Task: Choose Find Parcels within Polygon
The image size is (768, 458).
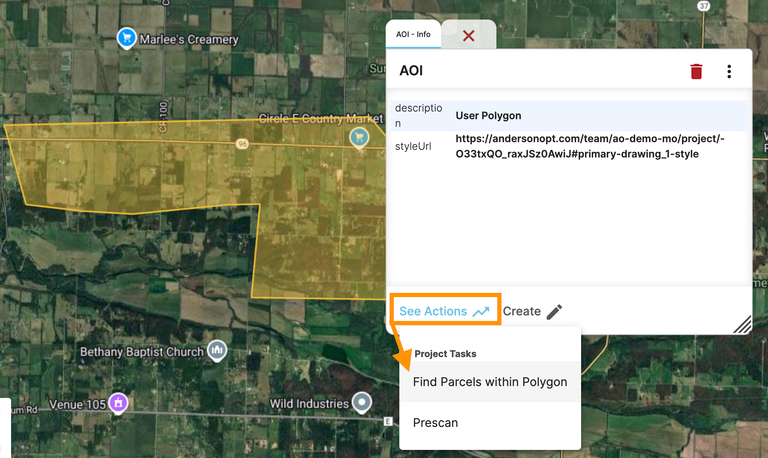Action: pyautogui.click(x=490, y=382)
